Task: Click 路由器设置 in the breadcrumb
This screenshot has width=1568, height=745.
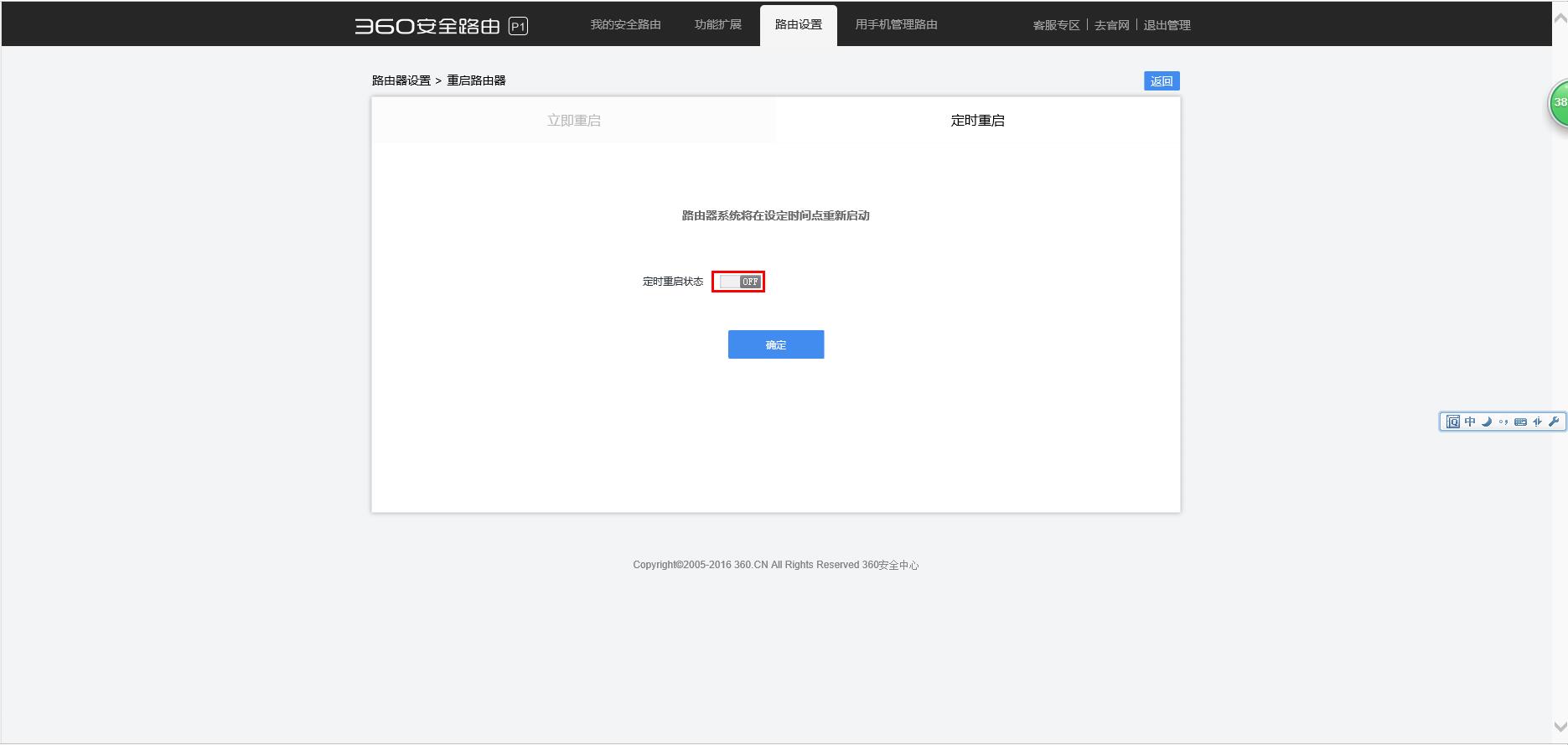Action: point(401,80)
